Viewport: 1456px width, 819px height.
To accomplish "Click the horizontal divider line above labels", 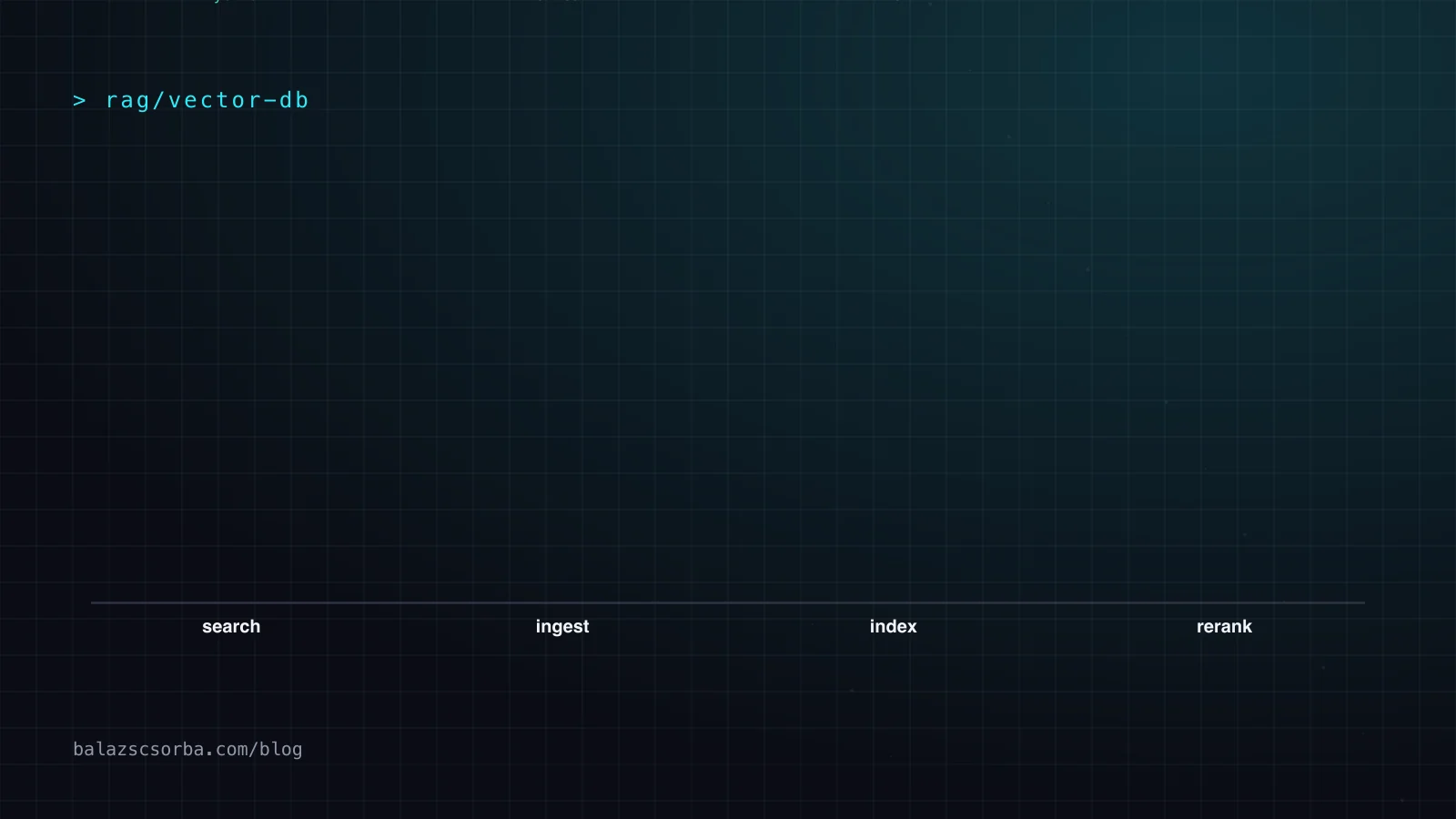I will click(x=728, y=602).
